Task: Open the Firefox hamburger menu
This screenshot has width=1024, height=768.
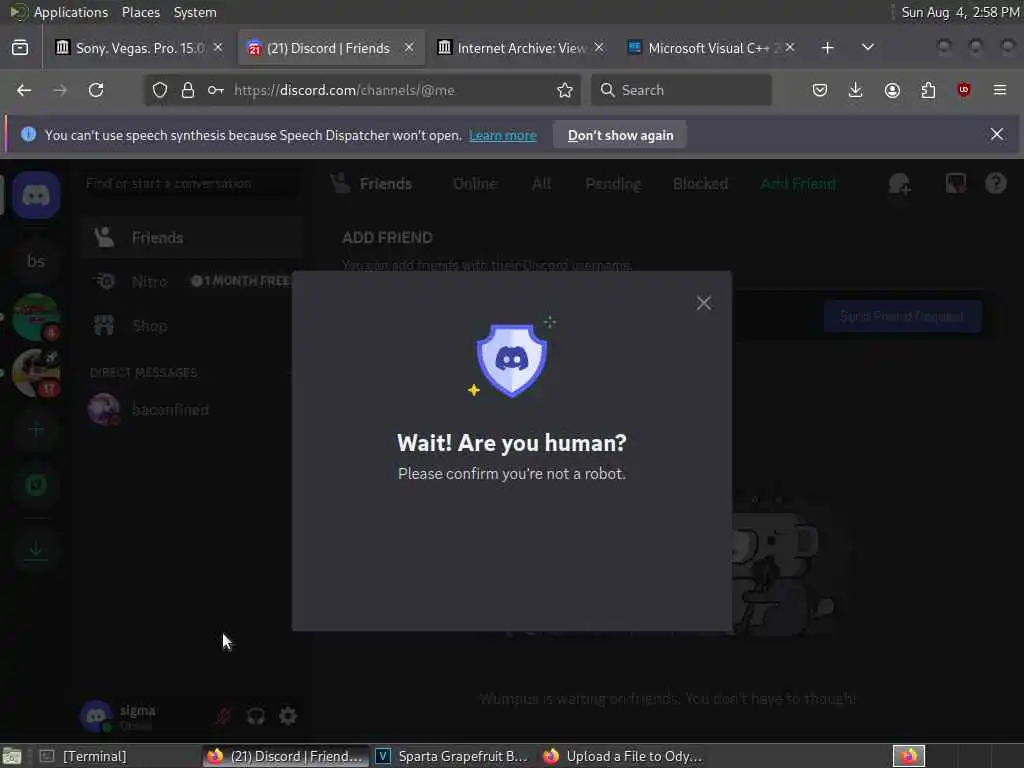Action: point(1000,90)
